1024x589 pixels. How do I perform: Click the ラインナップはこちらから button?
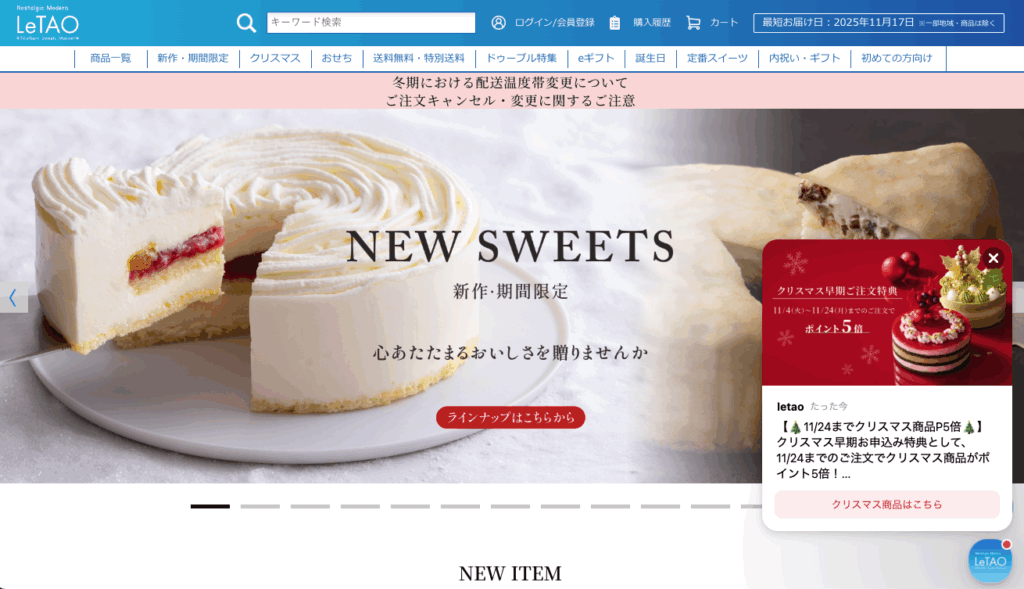(x=511, y=417)
